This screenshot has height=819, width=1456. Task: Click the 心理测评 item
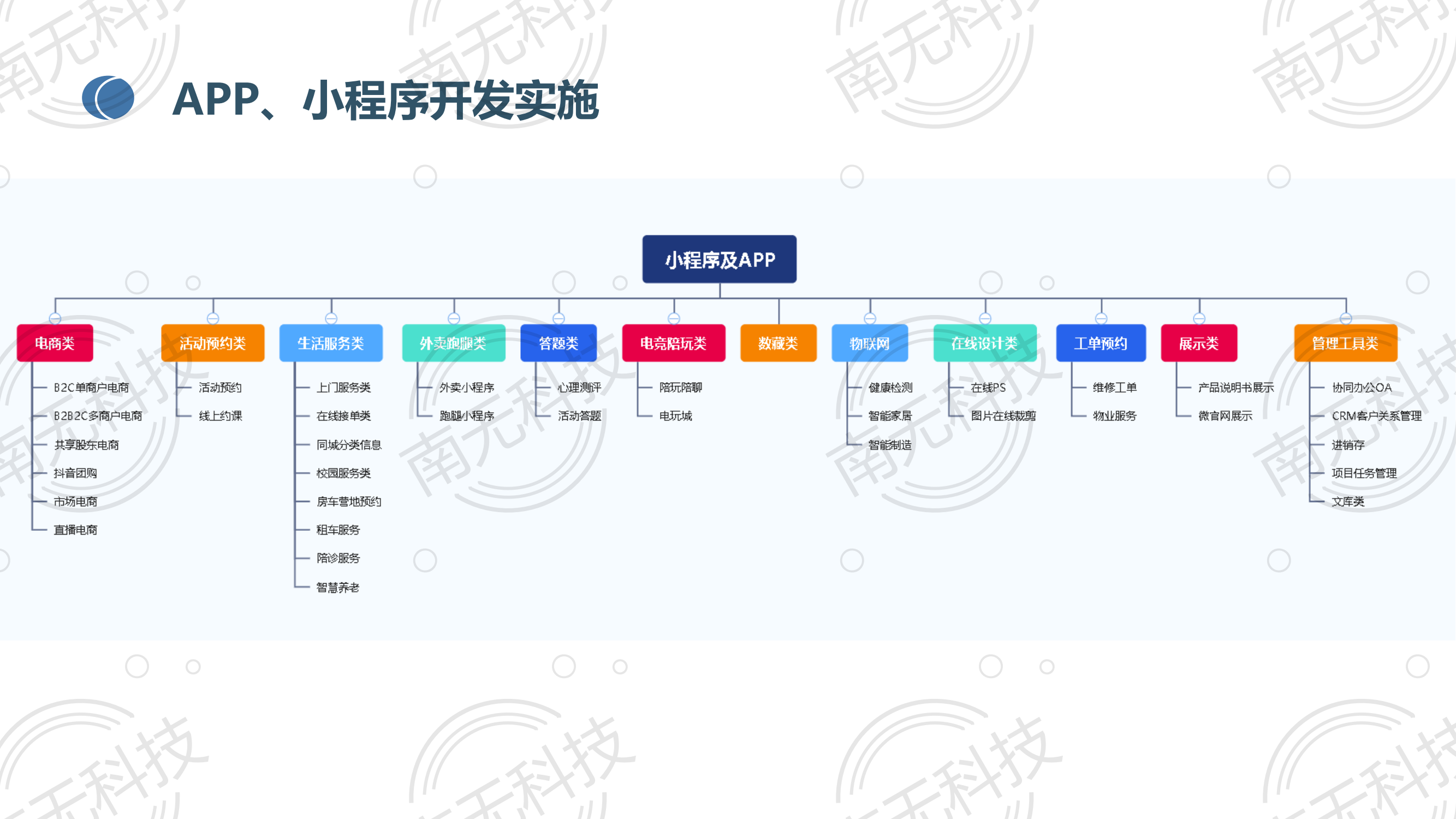coord(579,388)
